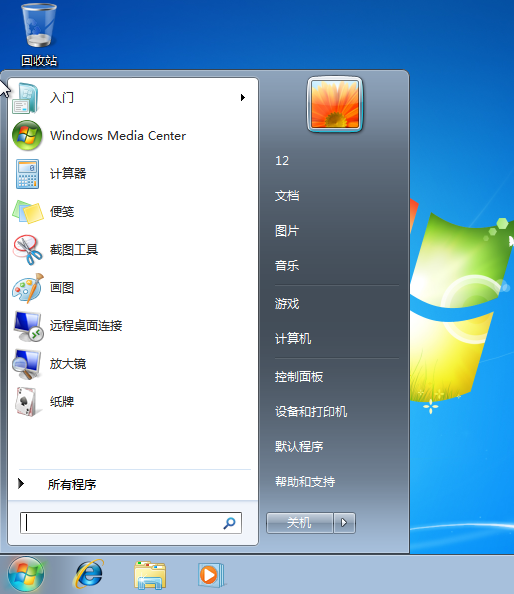Launch the 计算器 calculator icon

tap(27, 174)
